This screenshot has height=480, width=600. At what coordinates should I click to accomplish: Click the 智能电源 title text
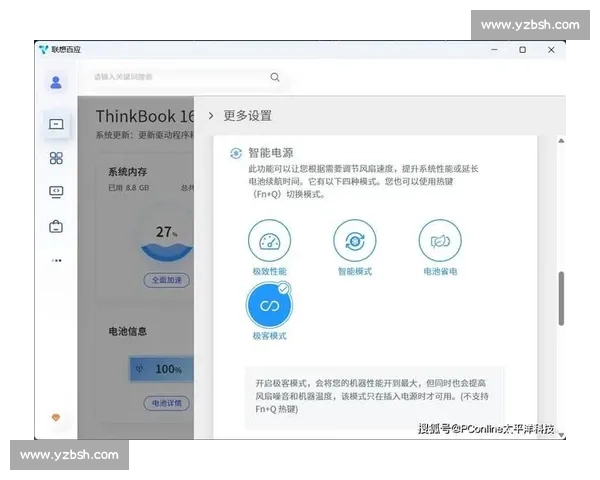pos(271,153)
